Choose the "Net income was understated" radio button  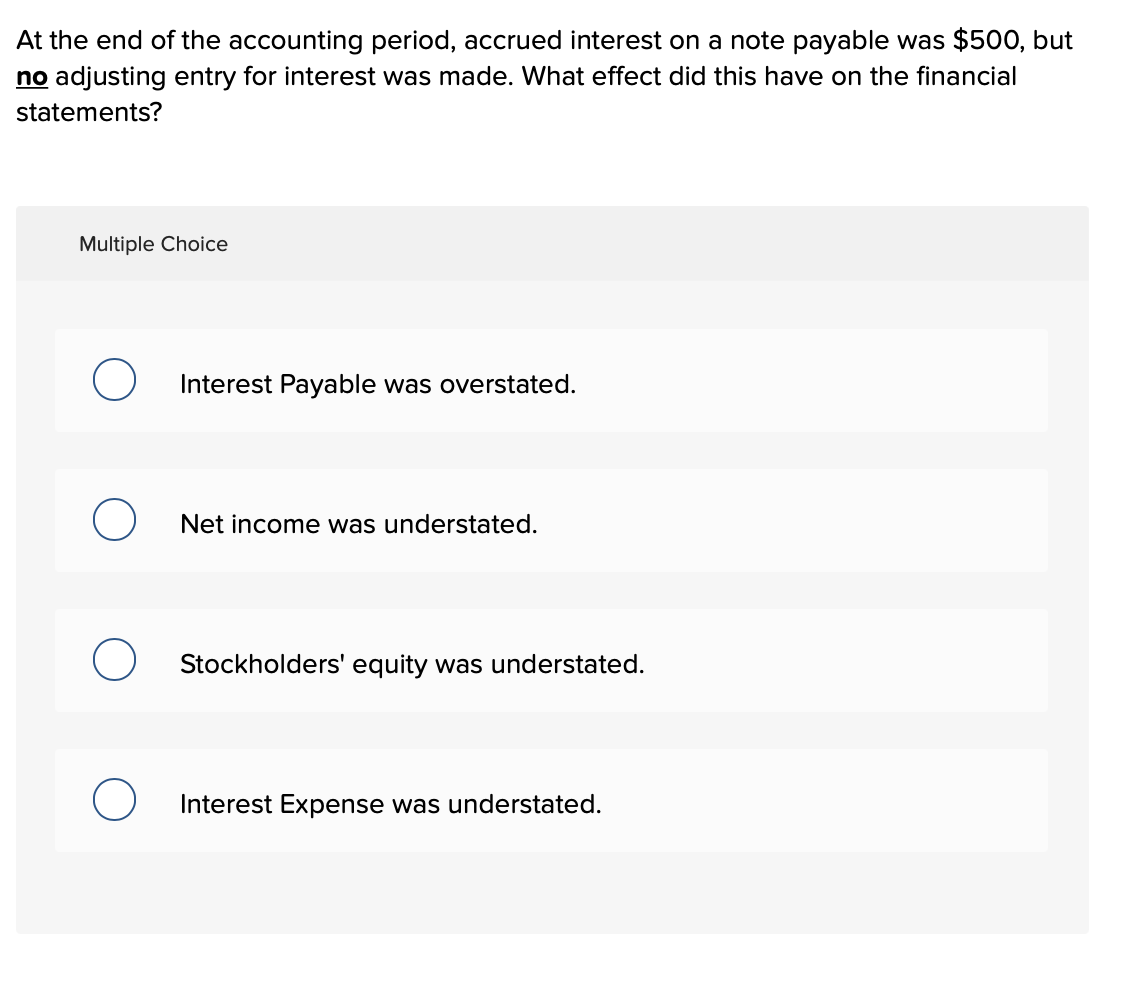point(115,520)
